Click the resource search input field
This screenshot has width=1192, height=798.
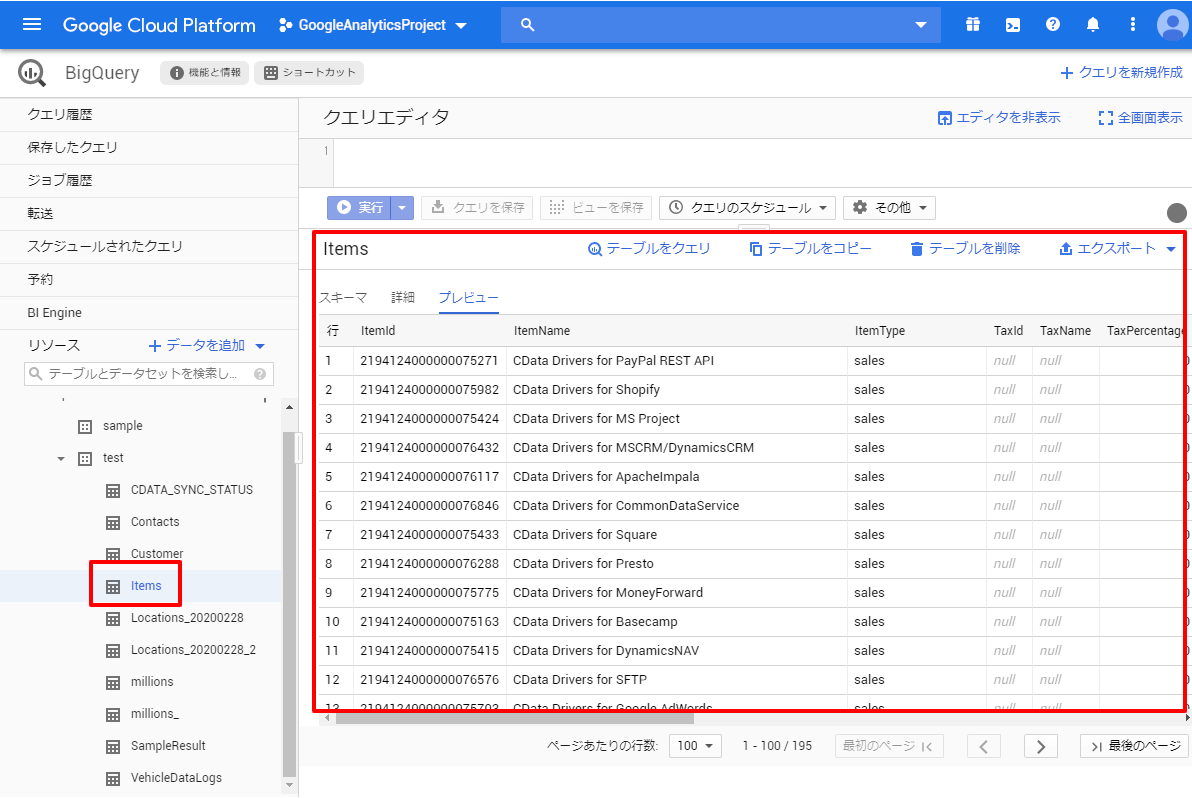pyautogui.click(x=140, y=374)
